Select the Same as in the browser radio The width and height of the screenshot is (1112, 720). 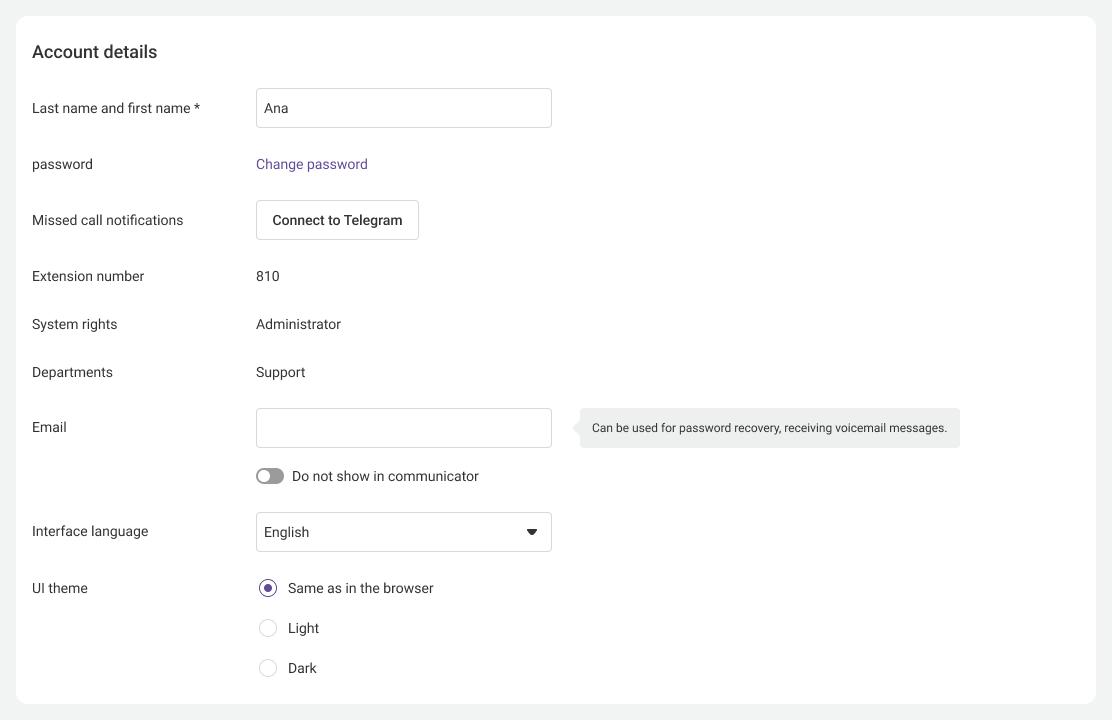coord(268,588)
